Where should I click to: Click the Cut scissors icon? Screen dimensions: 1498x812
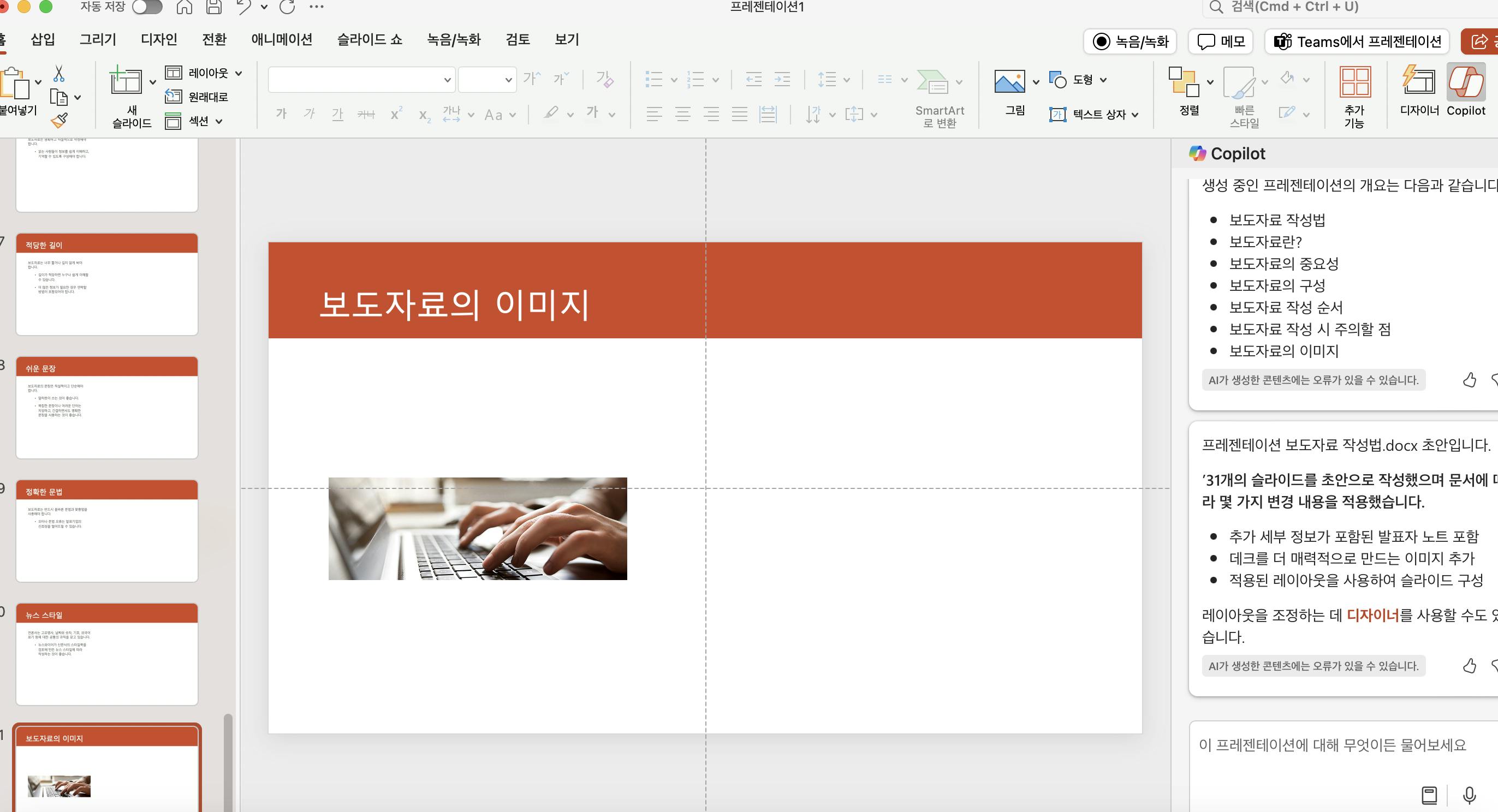(59, 74)
